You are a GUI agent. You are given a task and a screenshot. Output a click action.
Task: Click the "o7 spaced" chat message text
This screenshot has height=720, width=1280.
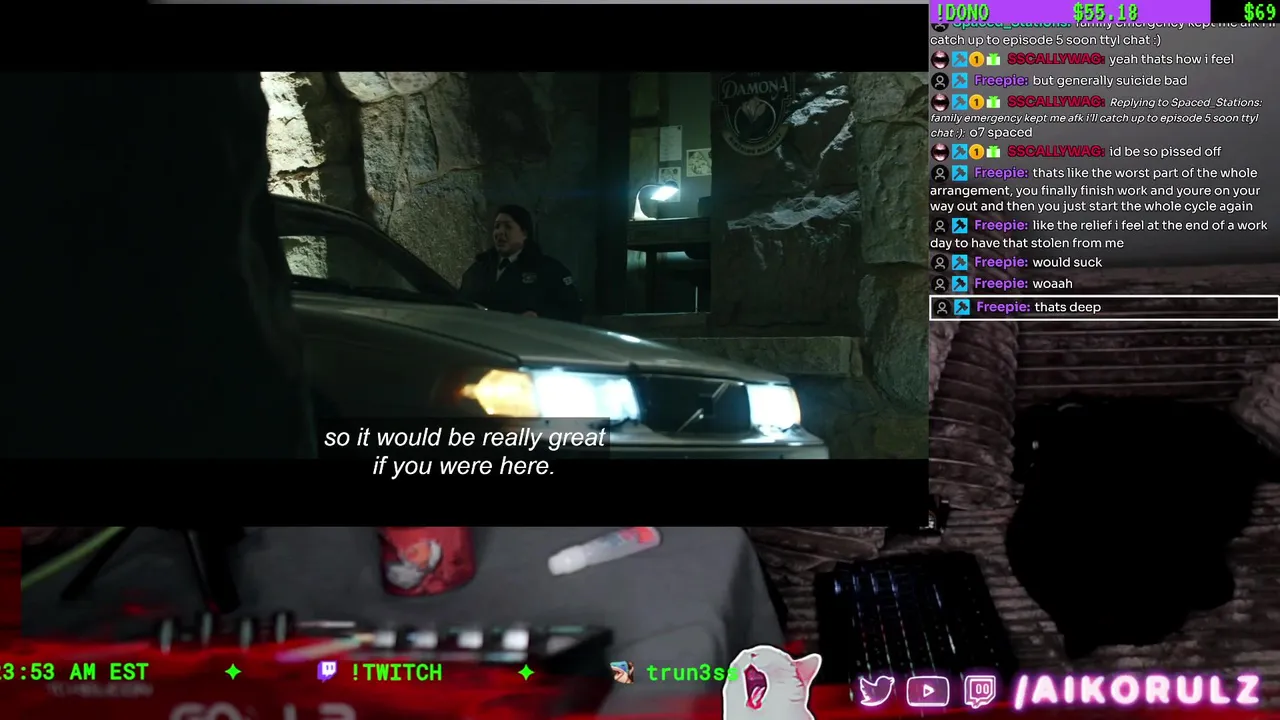(1000, 133)
